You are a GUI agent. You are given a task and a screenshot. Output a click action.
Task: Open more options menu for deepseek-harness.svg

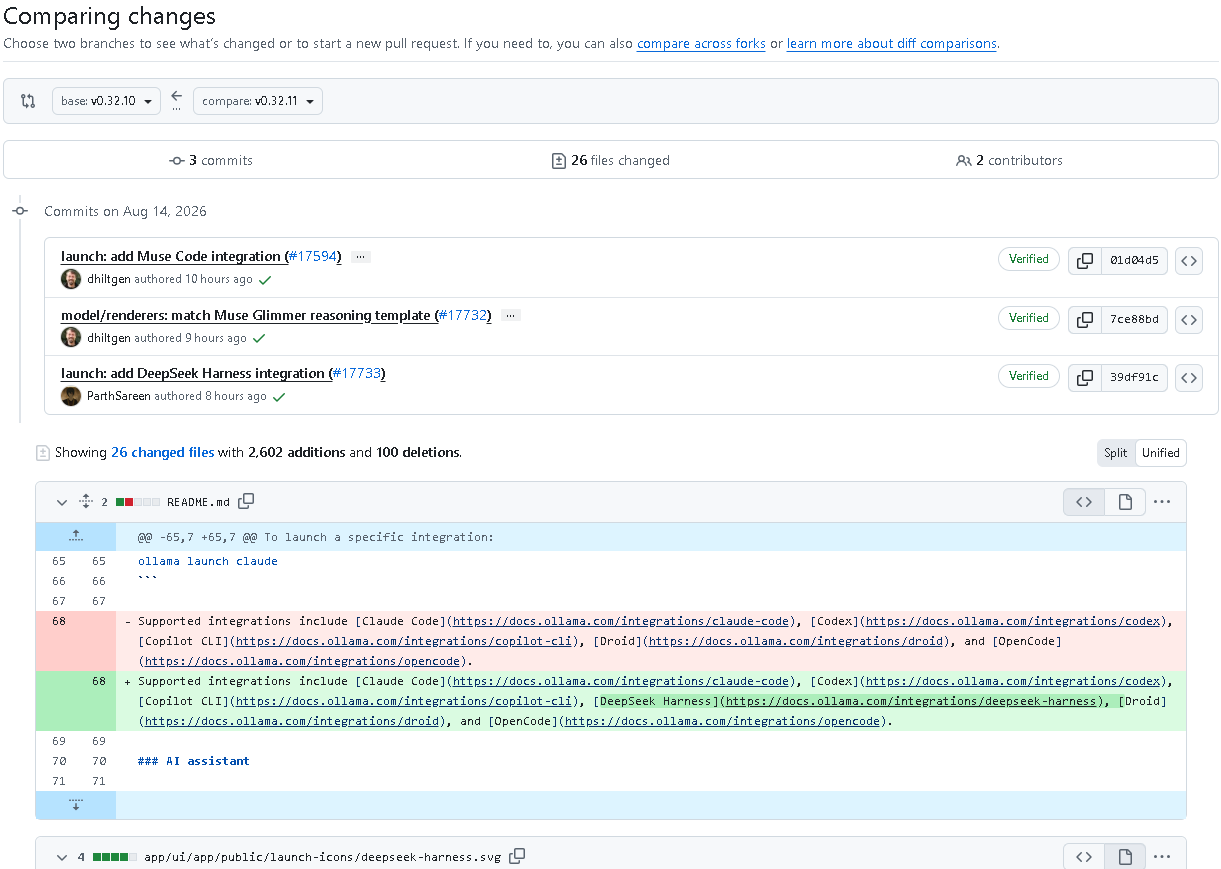[1162, 857]
